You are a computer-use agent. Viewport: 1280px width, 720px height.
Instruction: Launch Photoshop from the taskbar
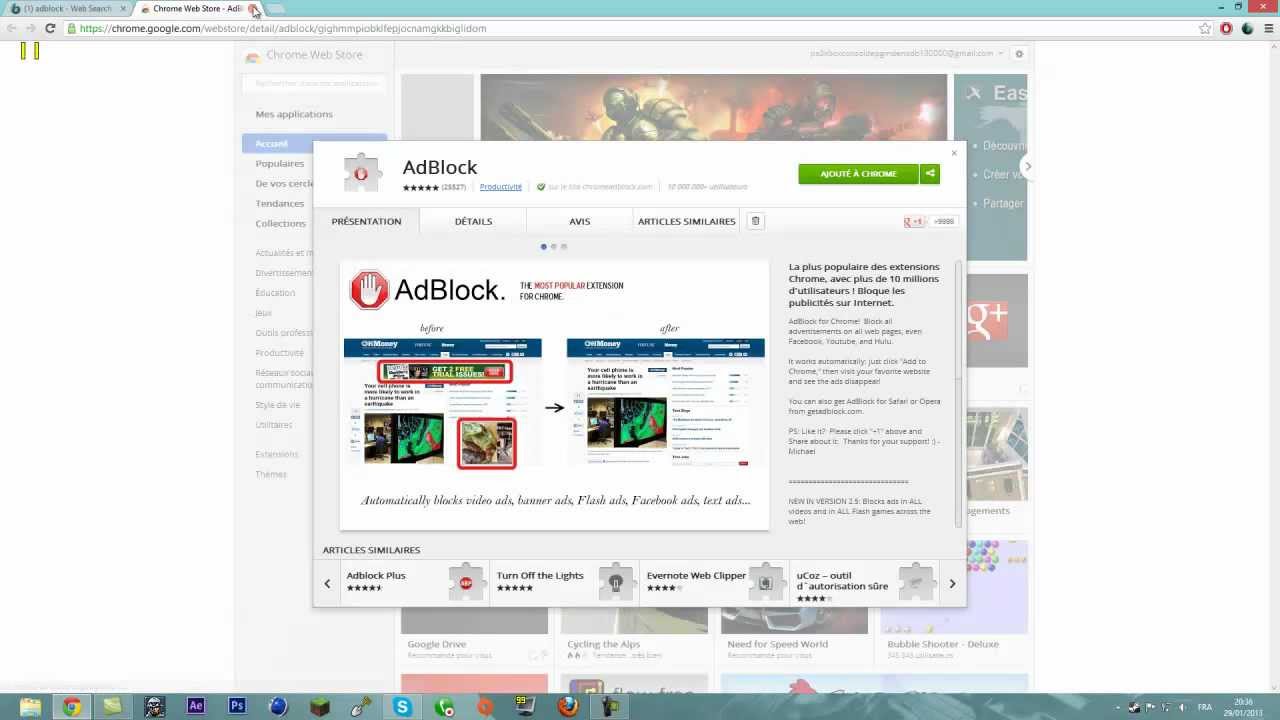(237, 707)
